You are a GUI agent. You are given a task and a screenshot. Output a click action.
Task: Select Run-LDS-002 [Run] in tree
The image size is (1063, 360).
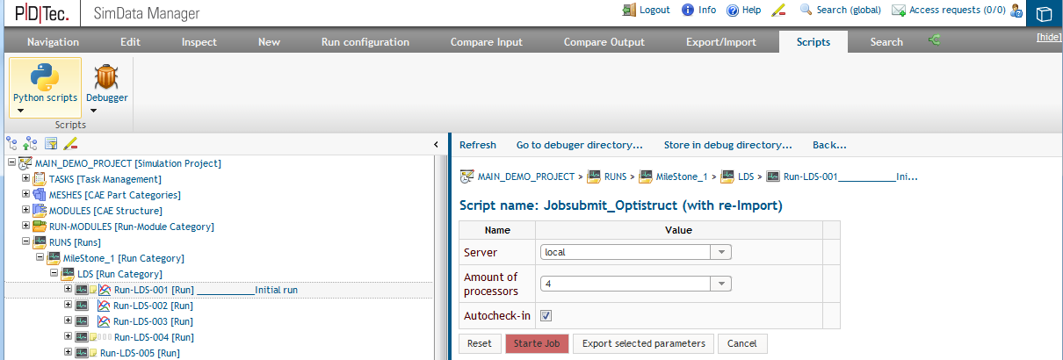pyautogui.click(x=153, y=306)
